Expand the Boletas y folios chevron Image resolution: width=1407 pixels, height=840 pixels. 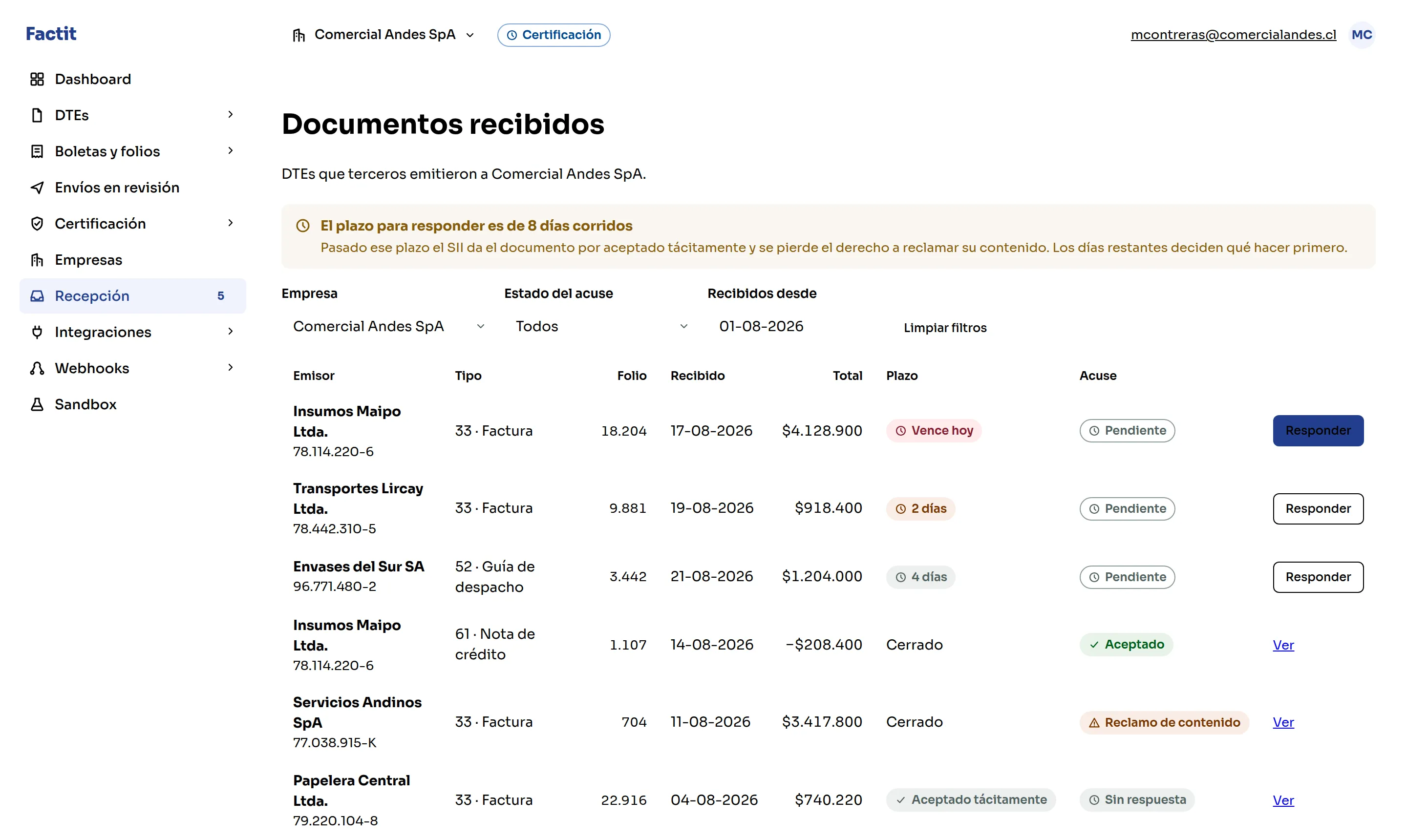(x=231, y=150)
